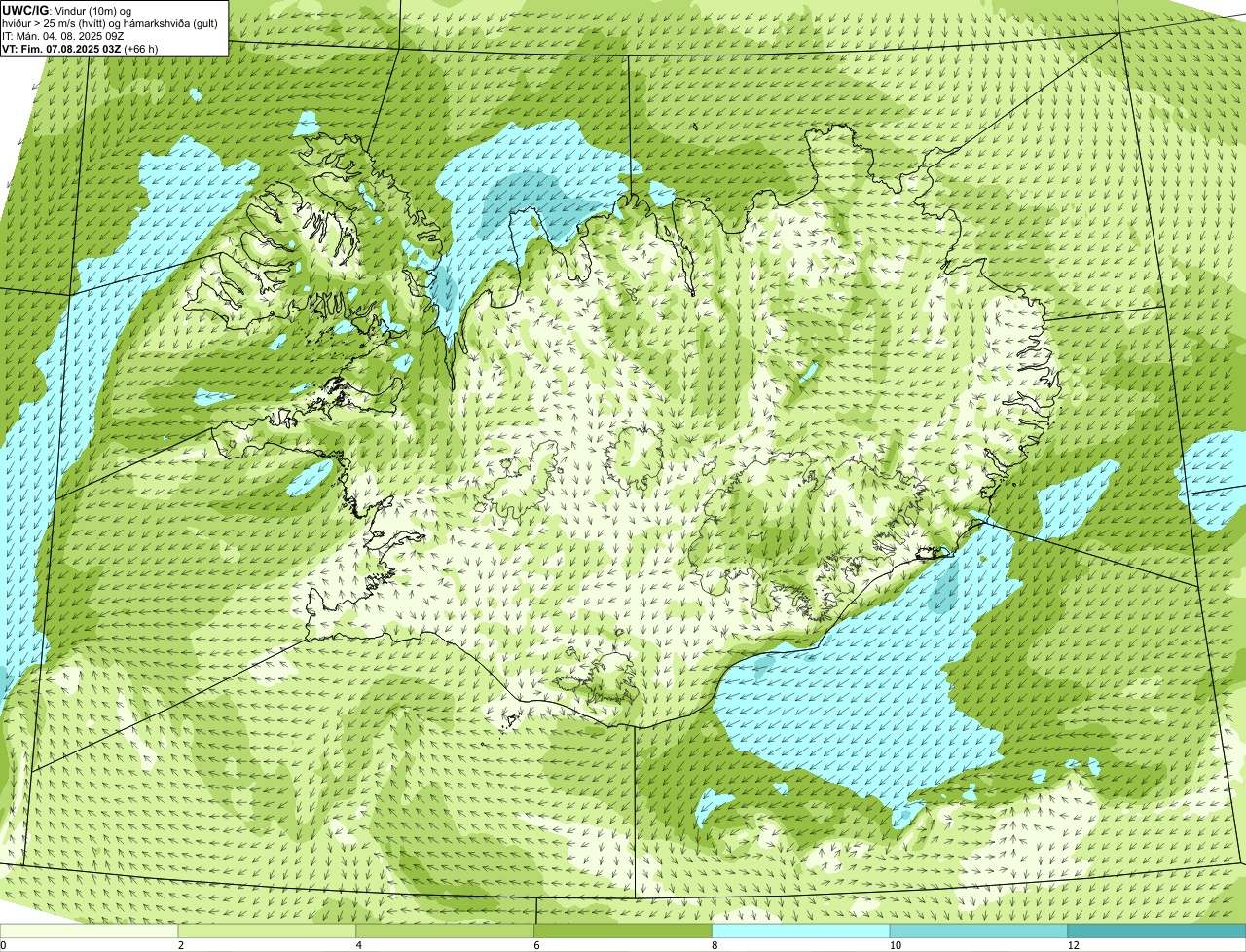Click the 6–8 m/s dark green legend segment

pos(623,931)
